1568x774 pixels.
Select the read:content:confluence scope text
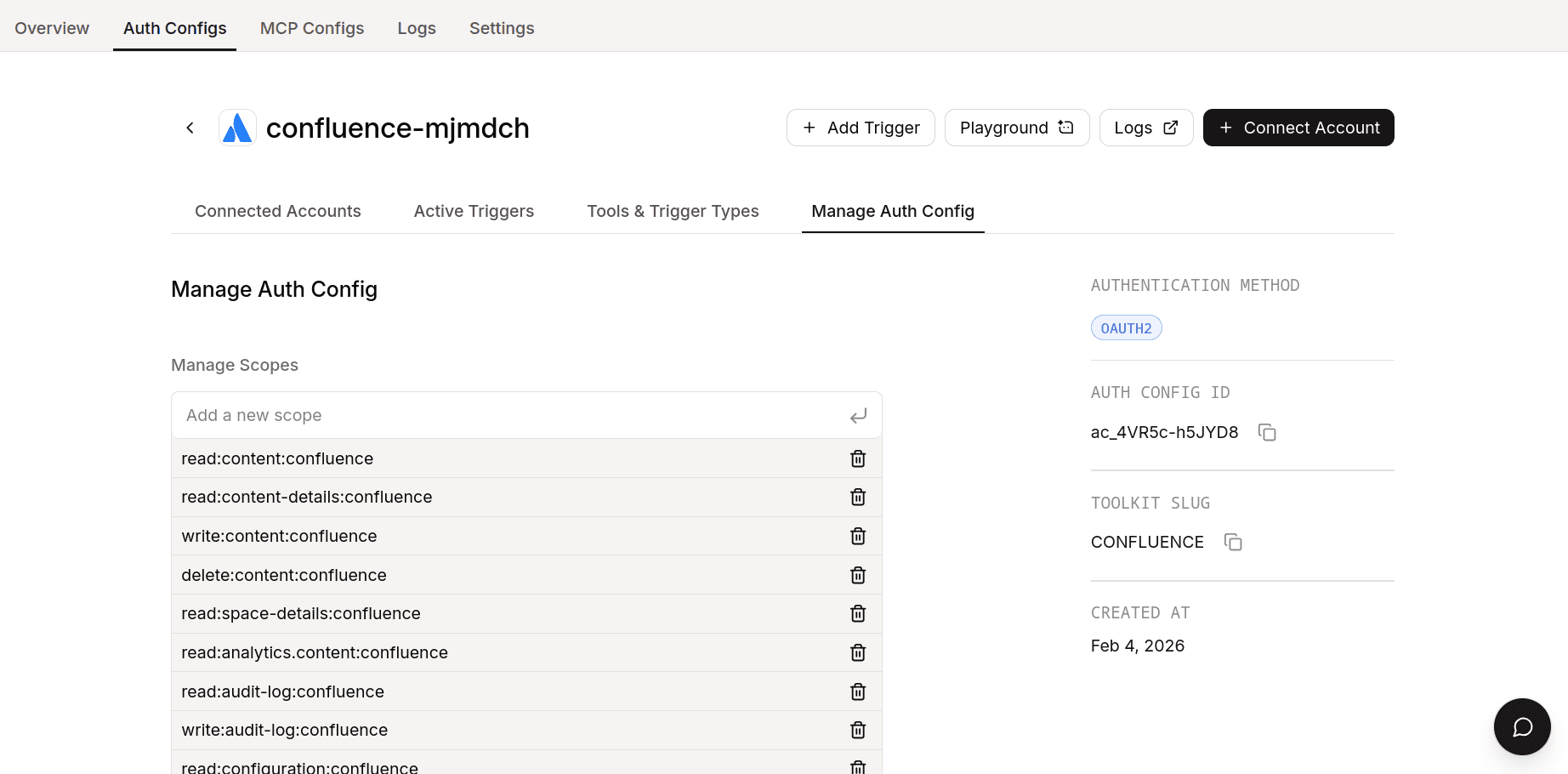(277, 458)
